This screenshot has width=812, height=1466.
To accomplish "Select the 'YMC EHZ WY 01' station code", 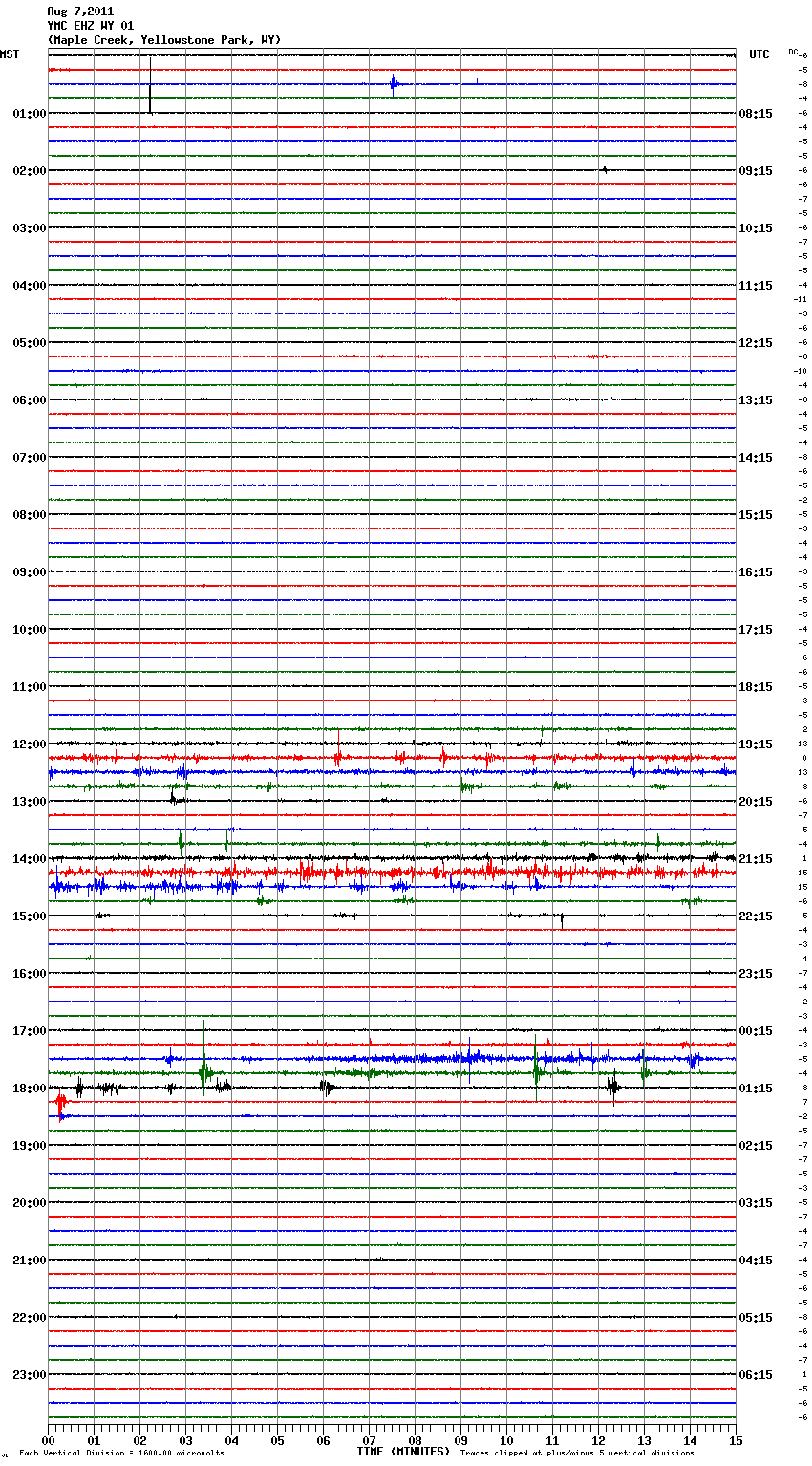I will (91, 26).
